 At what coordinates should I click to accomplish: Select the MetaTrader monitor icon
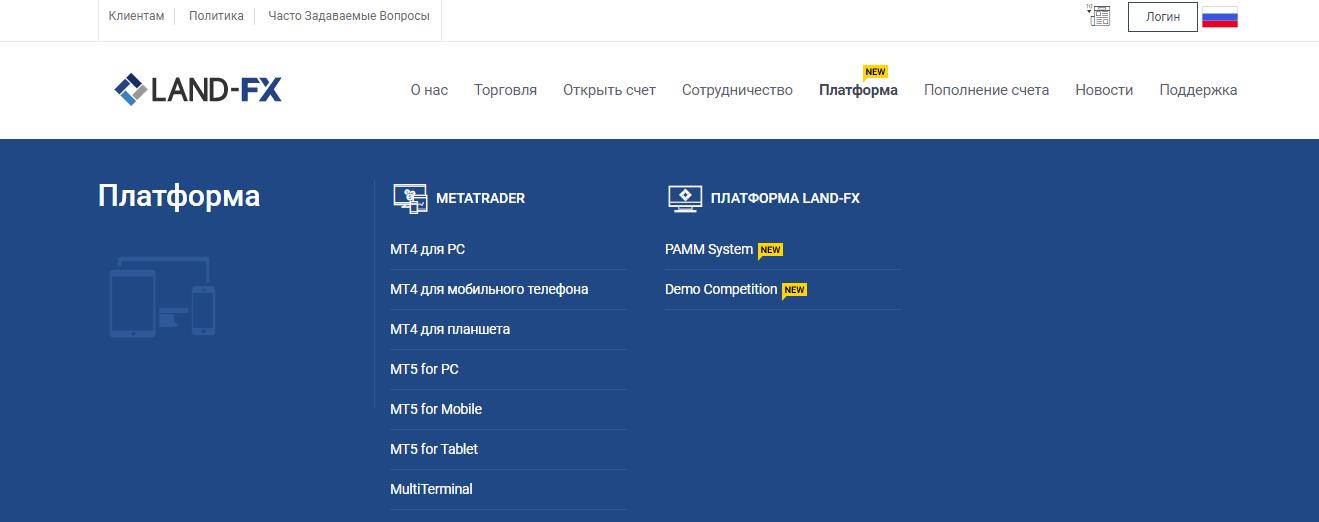[x=409, y=198]
